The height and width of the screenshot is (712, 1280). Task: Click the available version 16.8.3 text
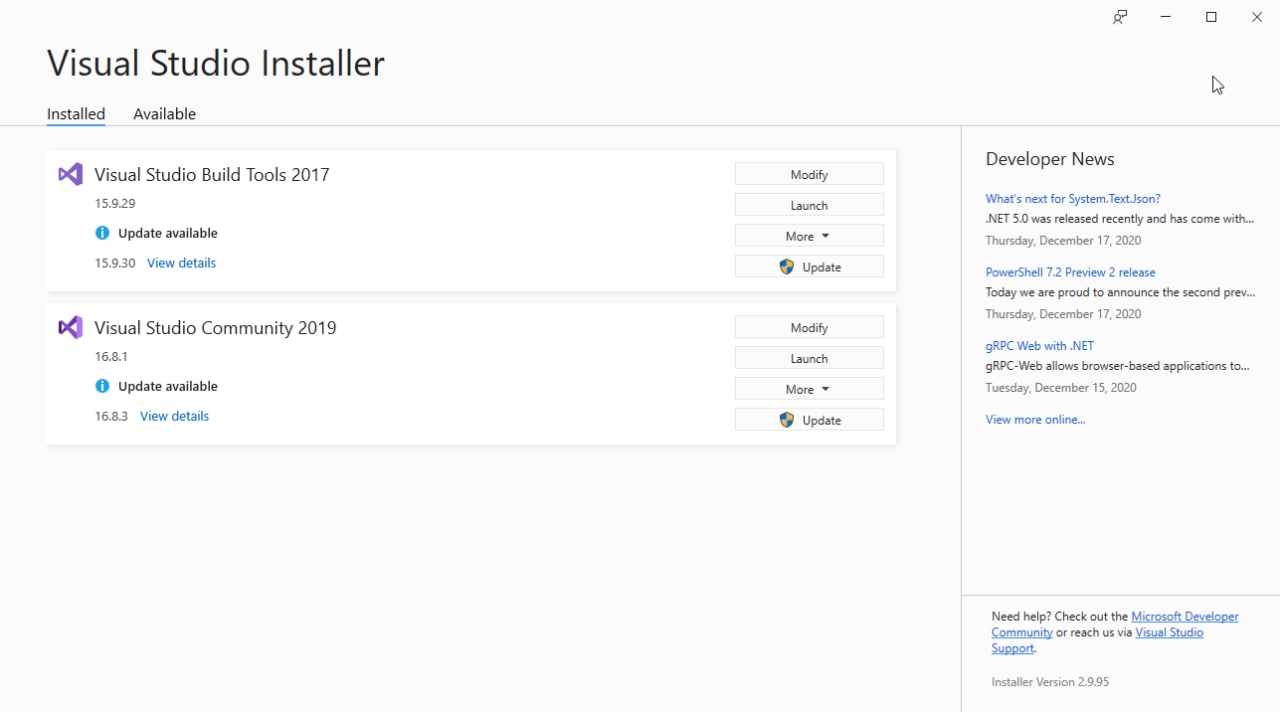coord(111,416)
